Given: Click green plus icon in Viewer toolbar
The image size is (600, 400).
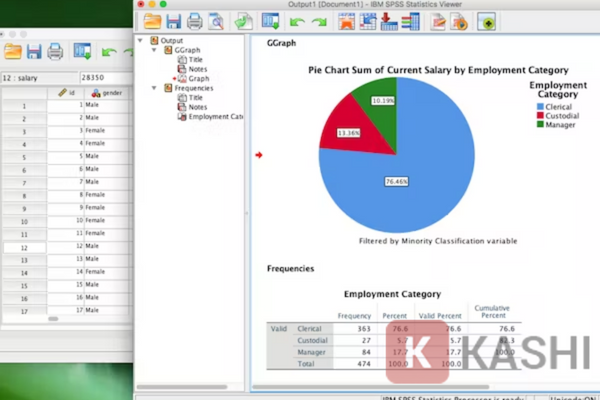Looking at the screenshot, I should coord(486,21).
